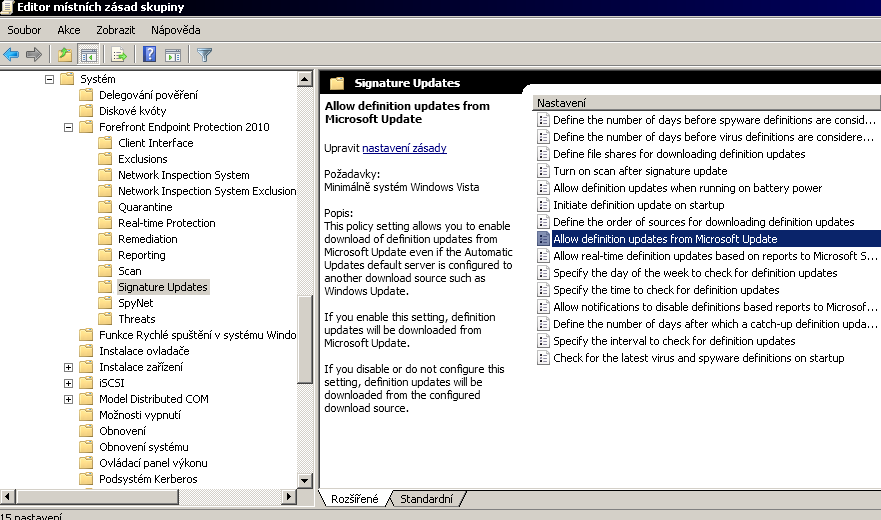
Task: Select the Exclusions tree item
Action: [143, 159]
